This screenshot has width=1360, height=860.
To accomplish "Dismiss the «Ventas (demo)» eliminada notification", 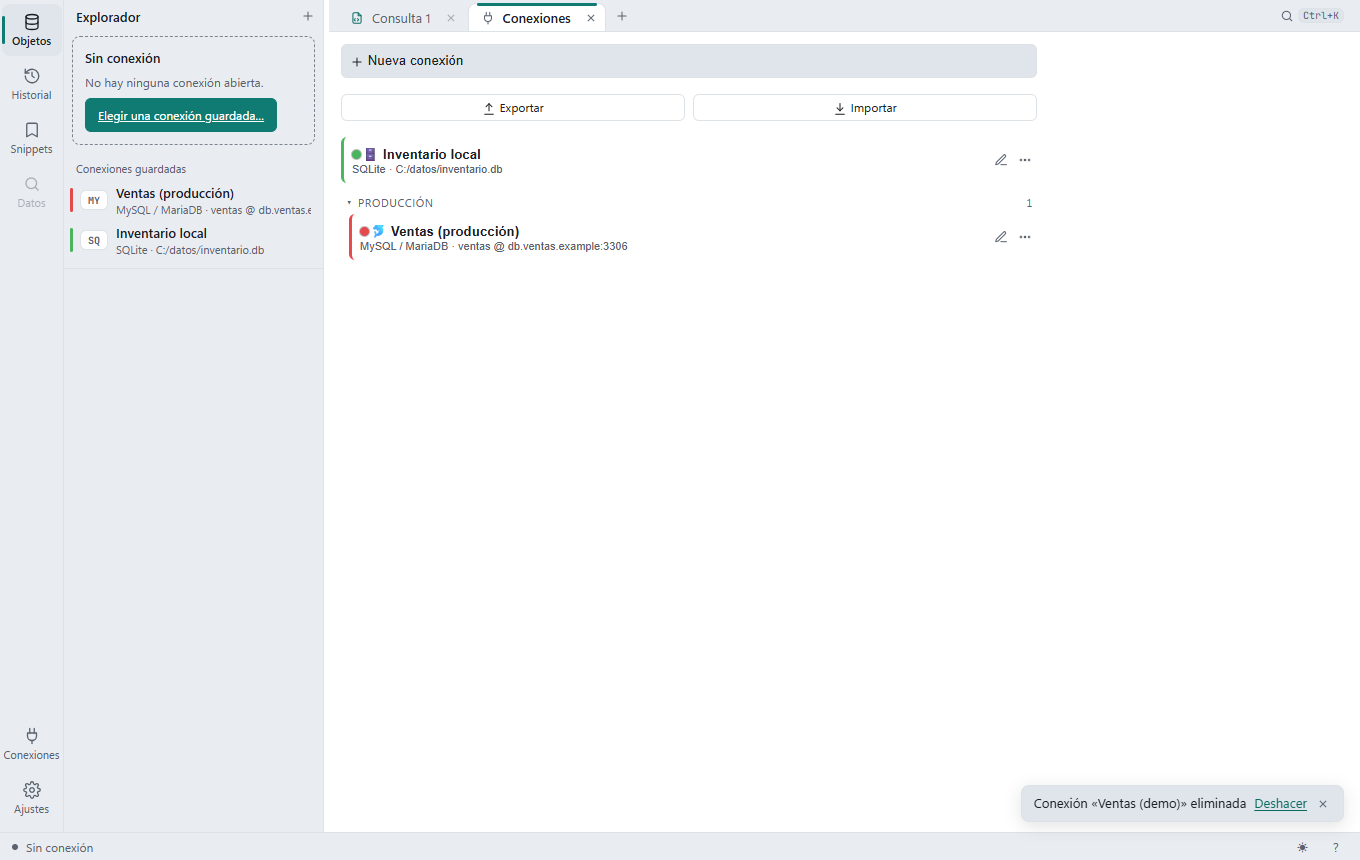I will [x=1323, y=804].
